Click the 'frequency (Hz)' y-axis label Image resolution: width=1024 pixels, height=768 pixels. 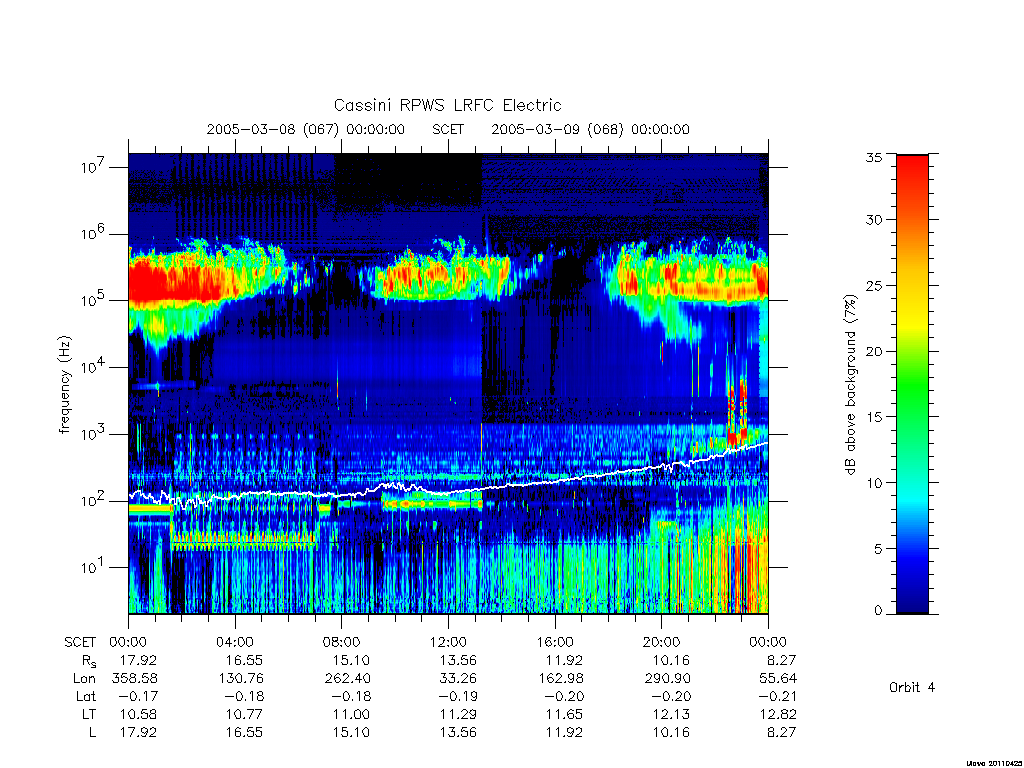click(x=64, y=385)
